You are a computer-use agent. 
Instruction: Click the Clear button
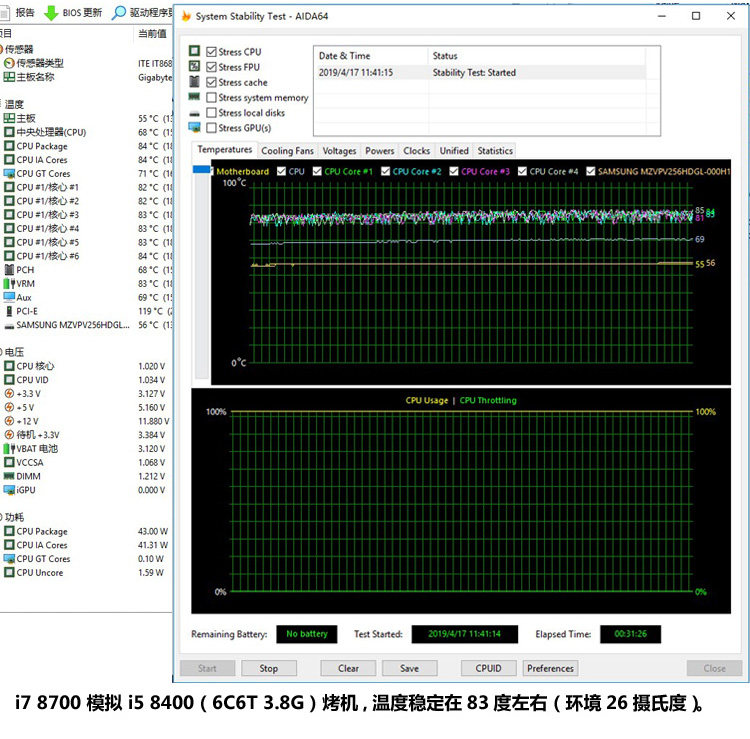[348, 668]
